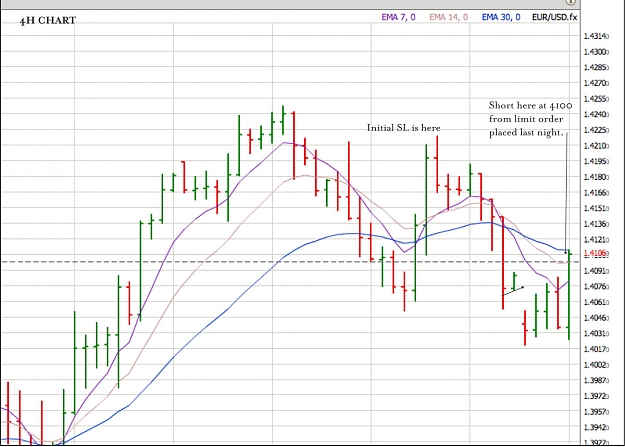Click the 1.3987 price axis label
Image resolution: width=625 pixels, height=447 pixels.
(596, 380)
